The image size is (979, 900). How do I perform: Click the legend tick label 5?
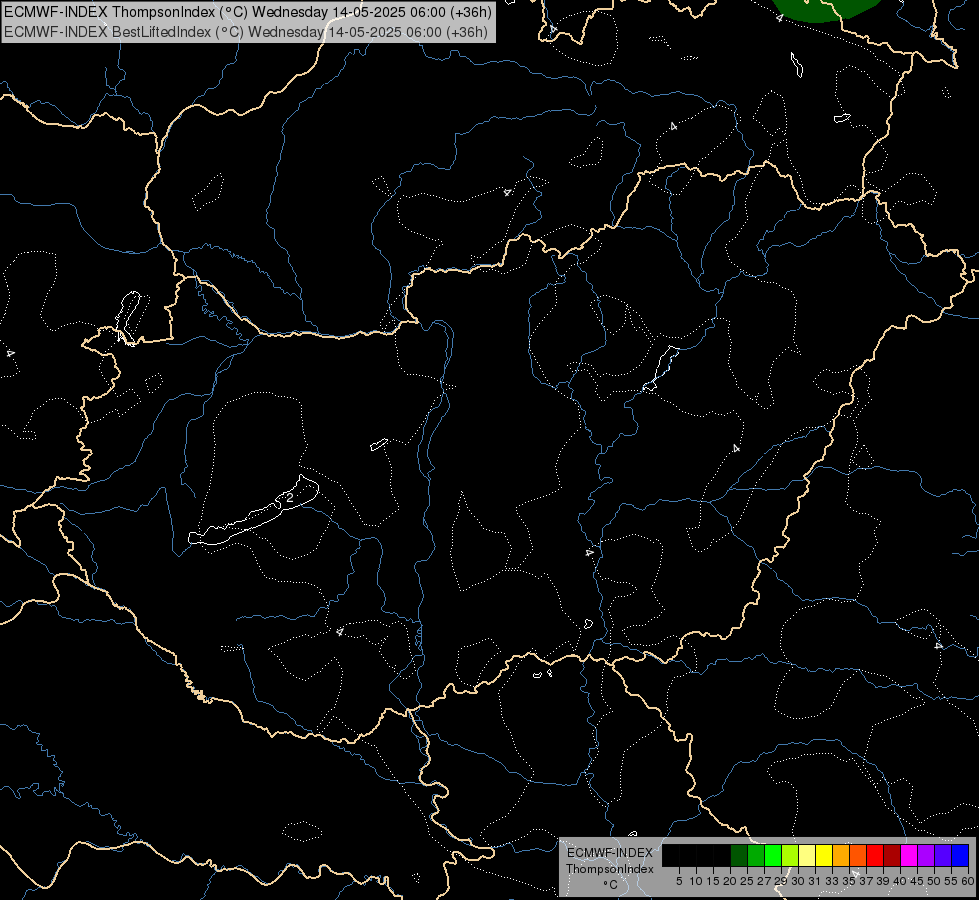[679, 881]
